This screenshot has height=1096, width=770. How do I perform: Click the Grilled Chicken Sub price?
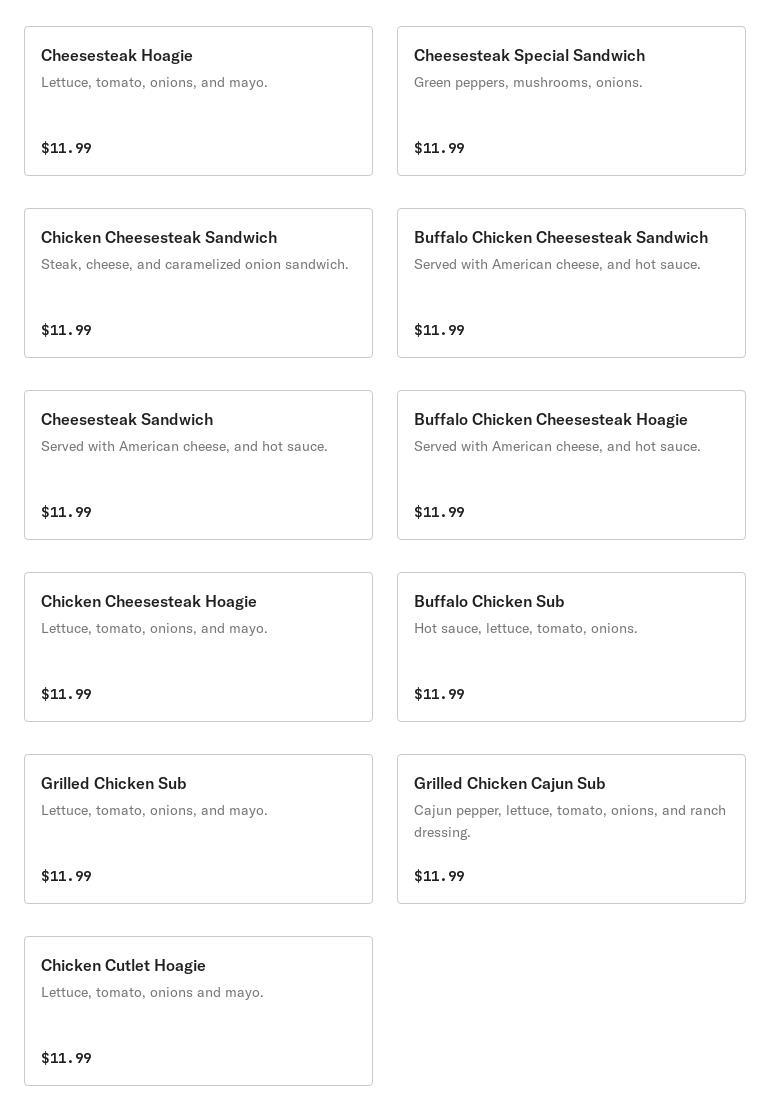pos(66,876)
